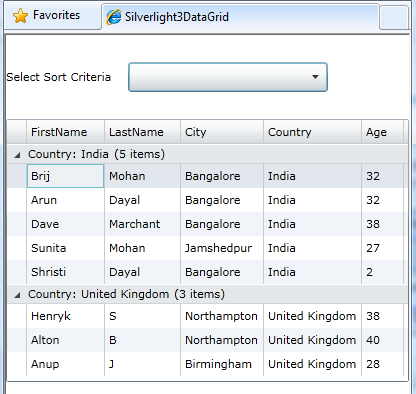This screenshot has height=394, width=416.
Task: Select Henryk's age cell showing 38
Action: (x=382, y=316)
